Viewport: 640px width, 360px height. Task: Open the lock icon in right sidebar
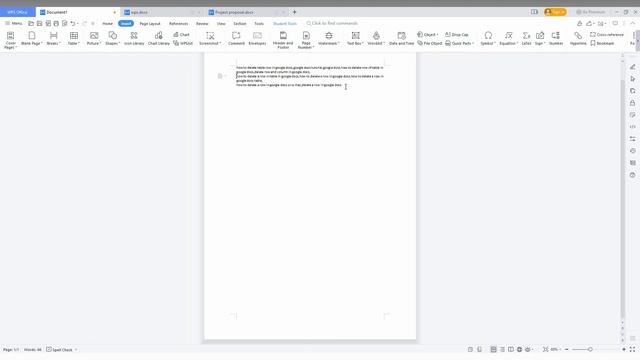[x=632, y=103]
